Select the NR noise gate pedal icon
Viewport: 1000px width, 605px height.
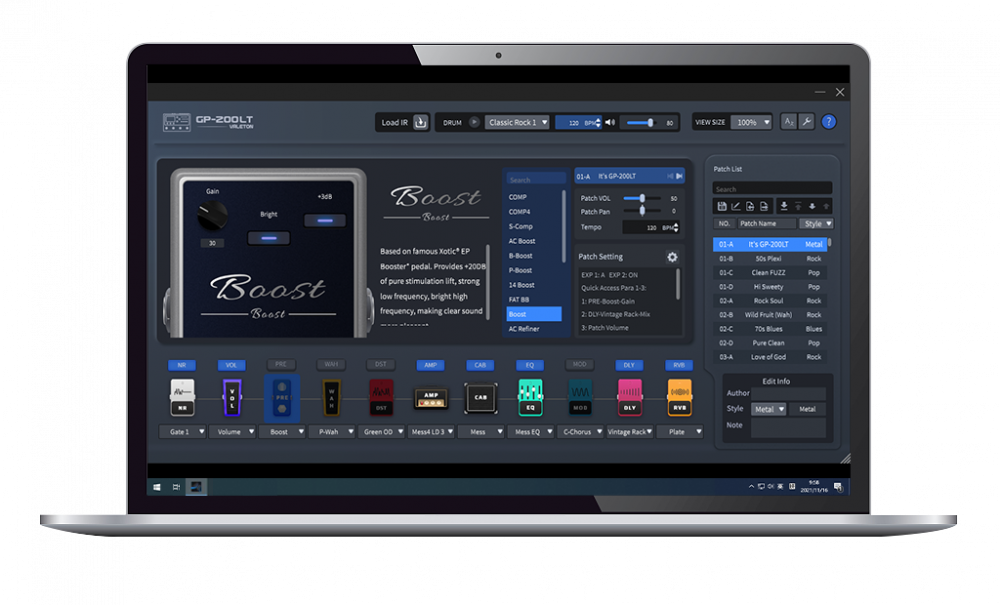tap(182, 398)
